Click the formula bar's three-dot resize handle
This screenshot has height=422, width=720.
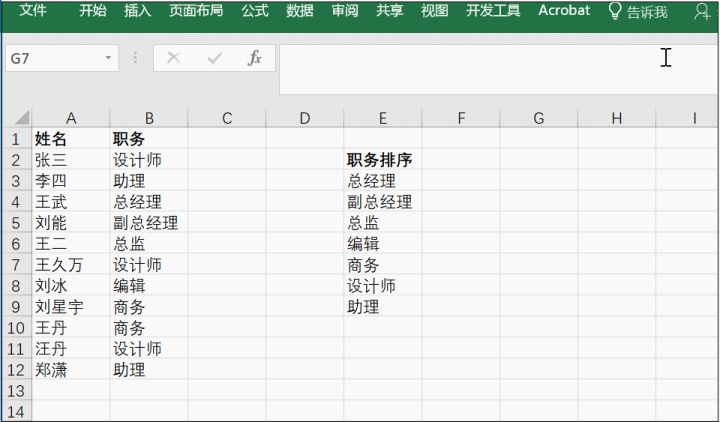coord(135,58)
